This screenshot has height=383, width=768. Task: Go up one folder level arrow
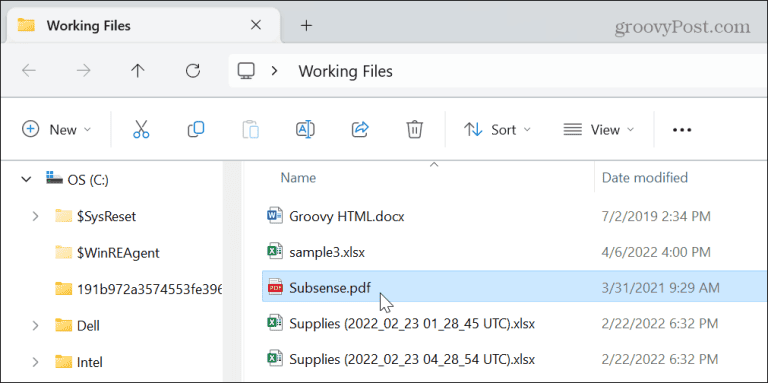[x=138, y=71]
